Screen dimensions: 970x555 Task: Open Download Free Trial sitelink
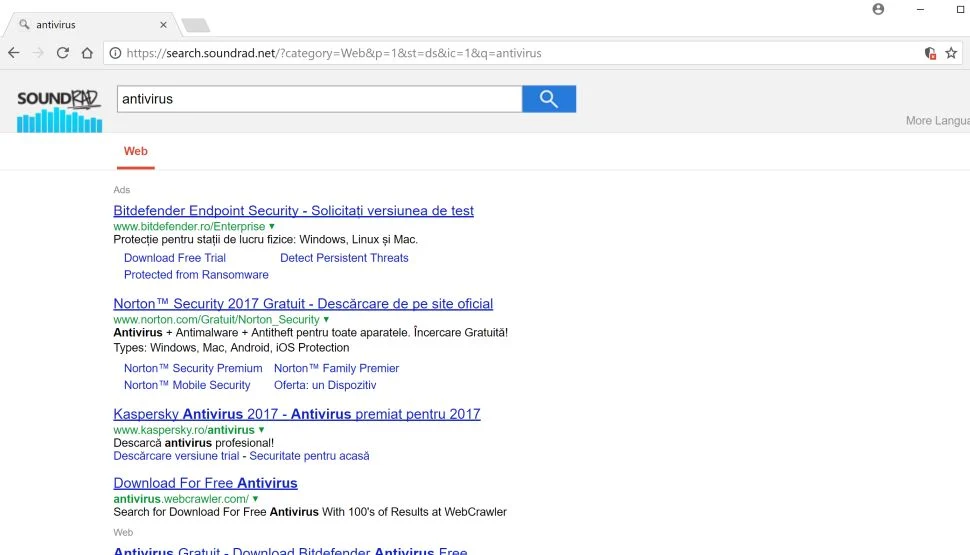[175, 258]
